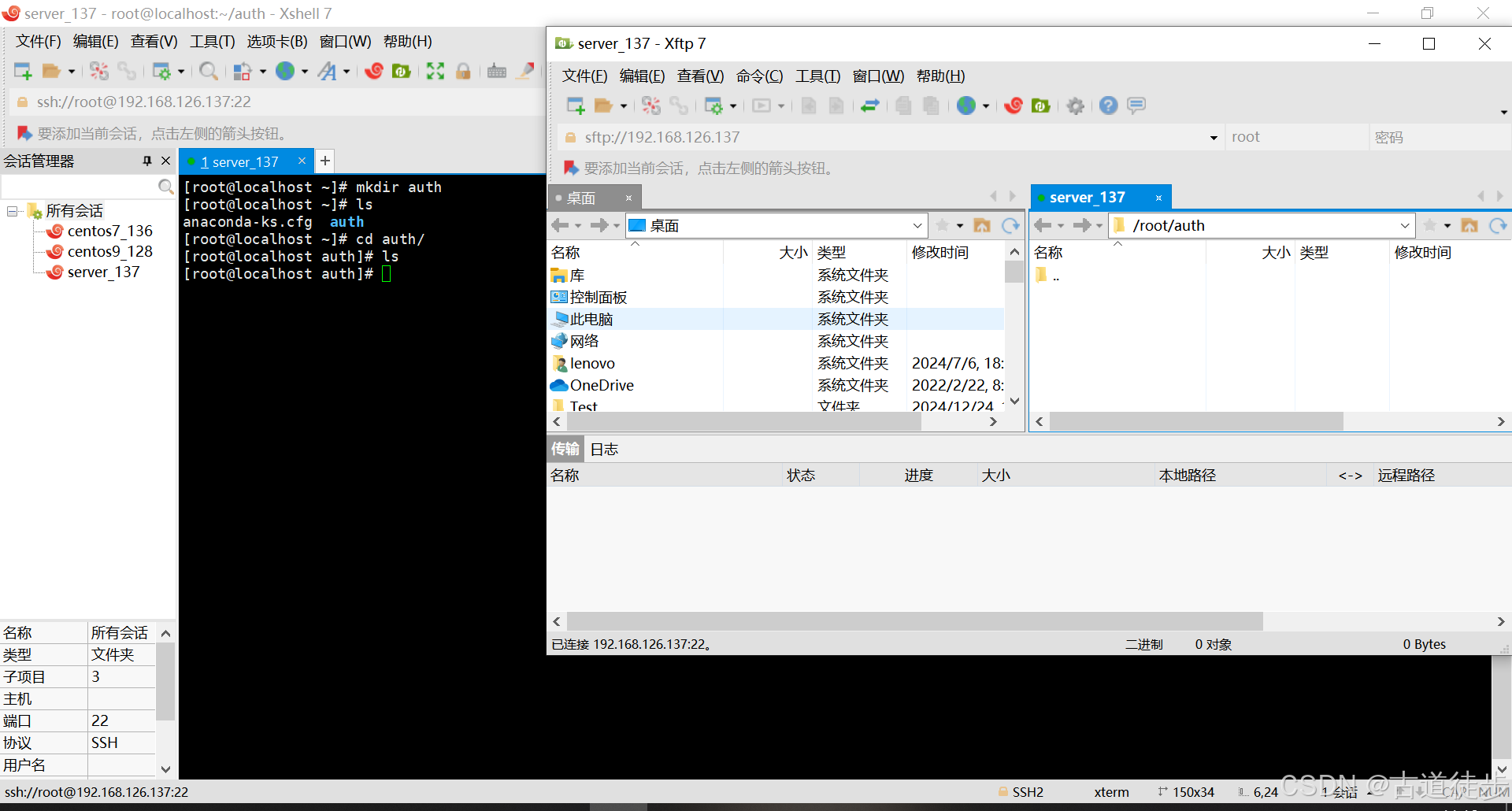Screen dimensions: 1512x811
Task: Click the font icon in Xshell toolbar
Action: click(327, 72)
